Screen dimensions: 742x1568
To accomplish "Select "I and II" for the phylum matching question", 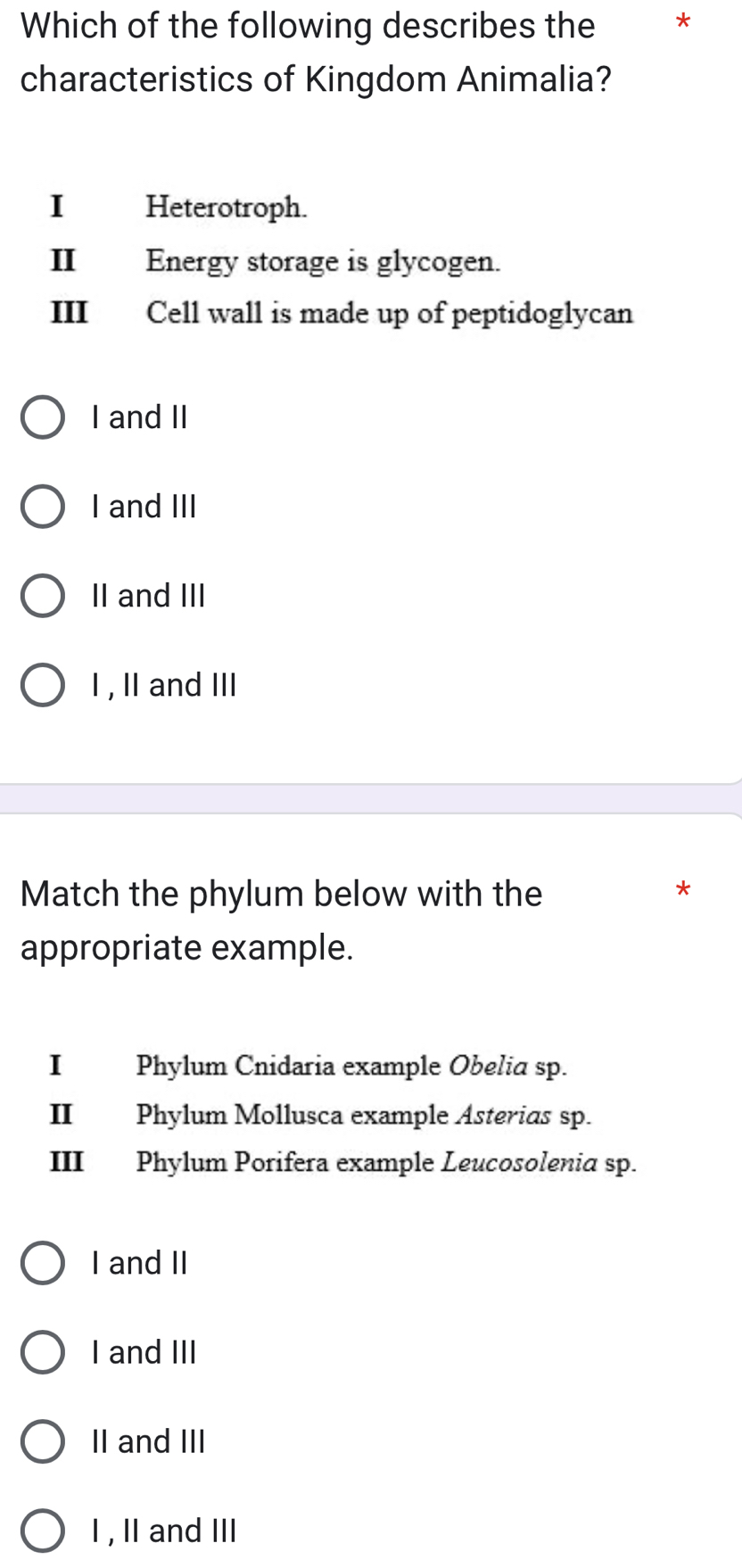I will tap(42, 1262).
